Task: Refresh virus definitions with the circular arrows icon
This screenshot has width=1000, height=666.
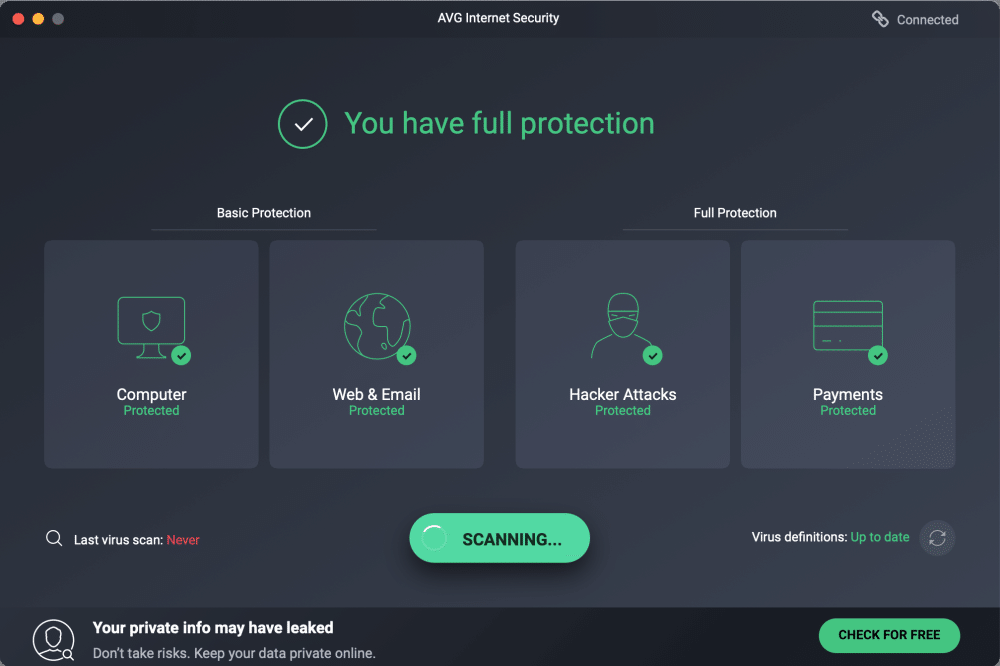Action: pos(937,538)
